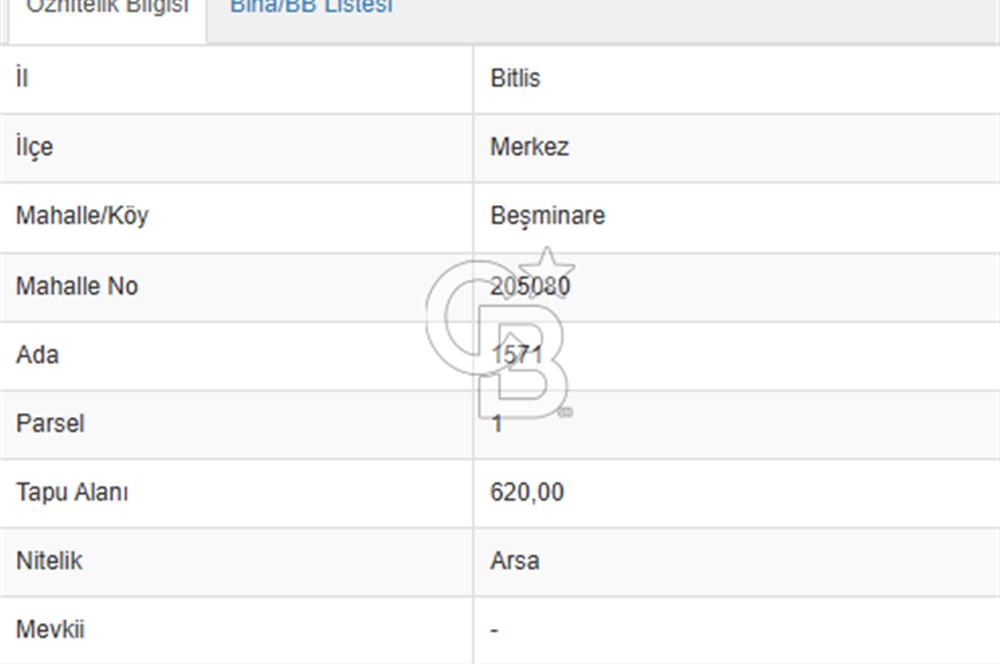Image resolution: width=1000 pixels, height=664 pixels.
Task: Click the Mevkii dash value
Action: click(x=495, y=631)
